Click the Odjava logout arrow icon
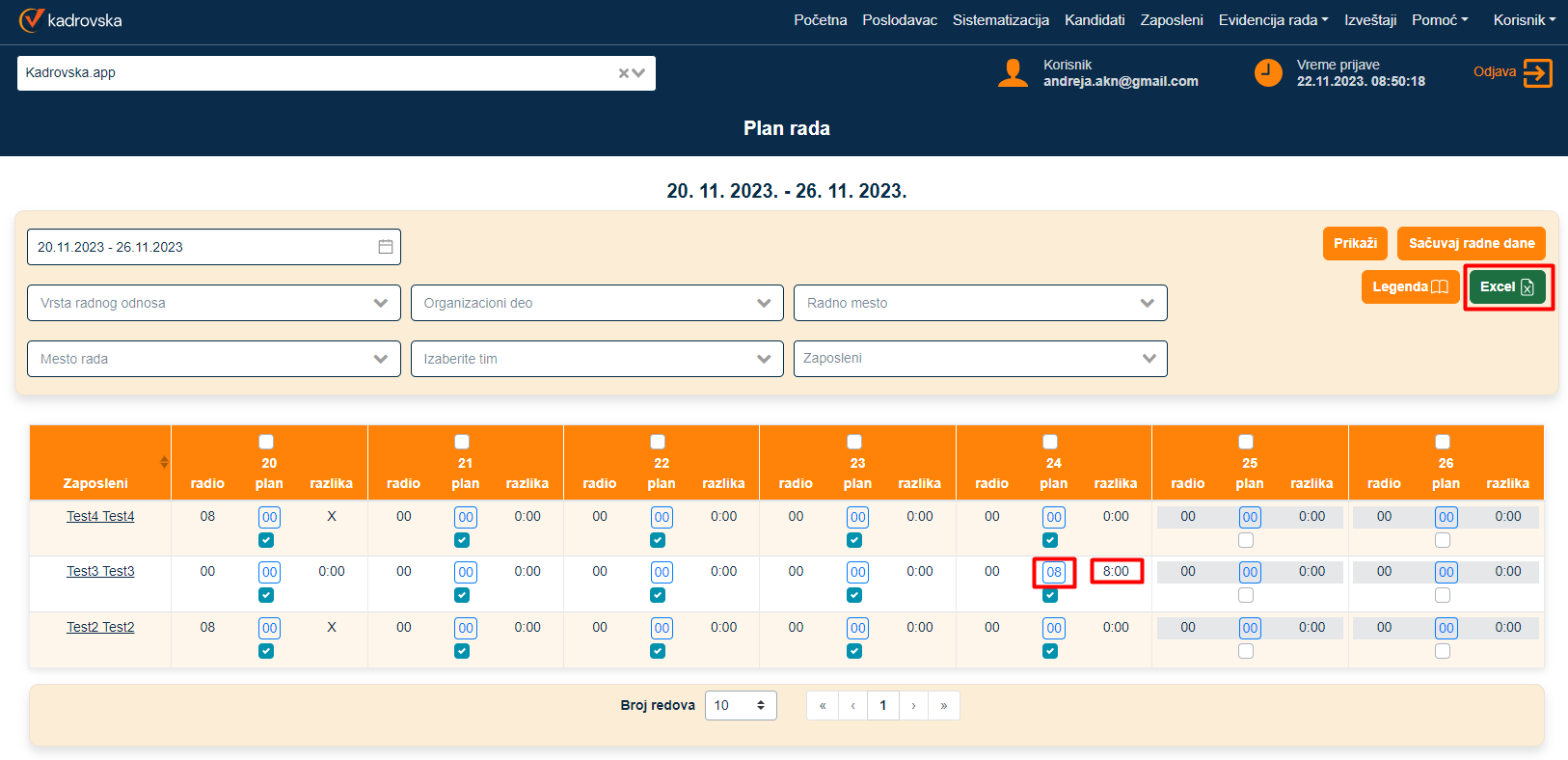The height and width of the screenshot is (760, 1568). click(x=1537, y=73)
